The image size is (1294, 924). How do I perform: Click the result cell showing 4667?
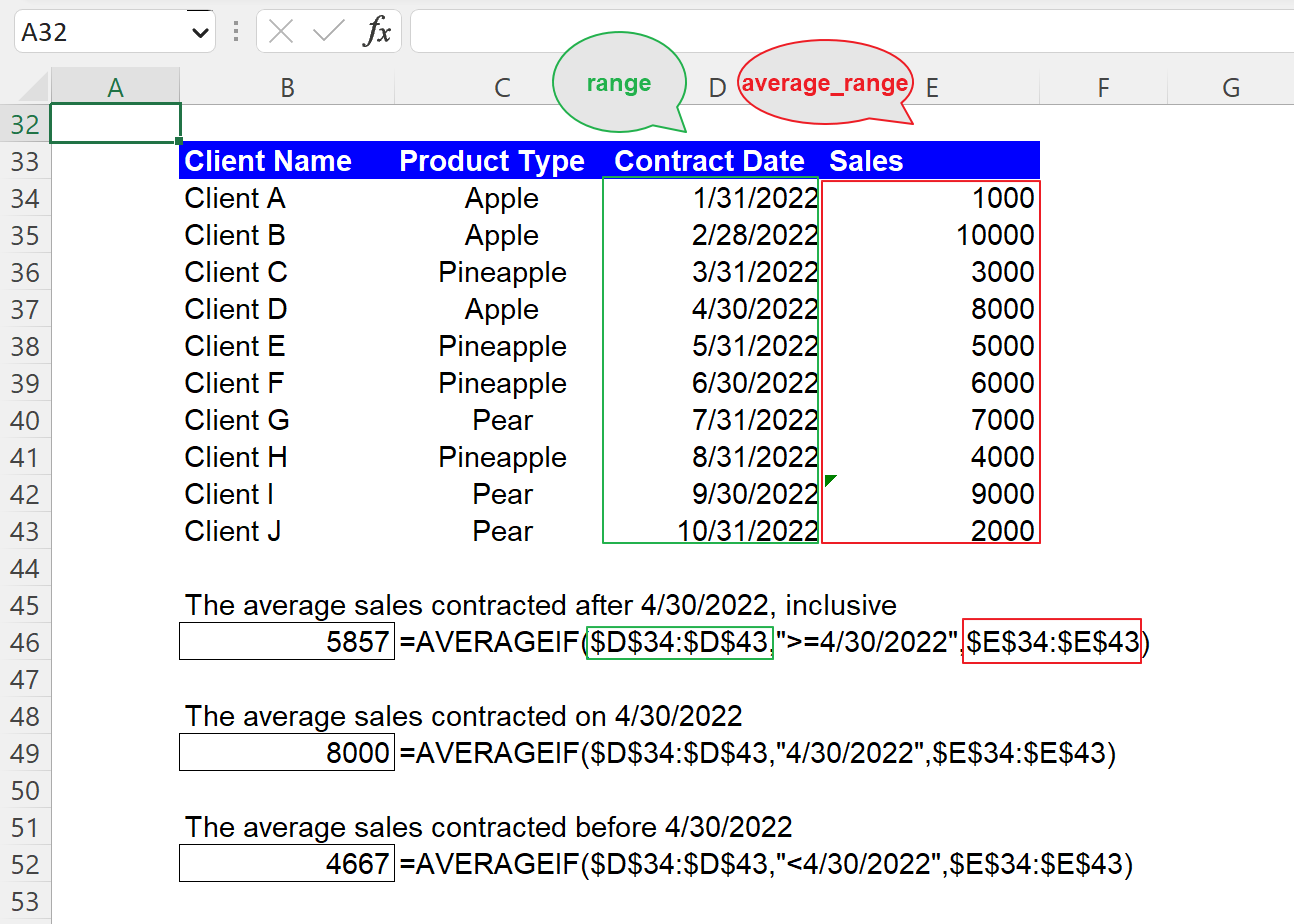287,864
